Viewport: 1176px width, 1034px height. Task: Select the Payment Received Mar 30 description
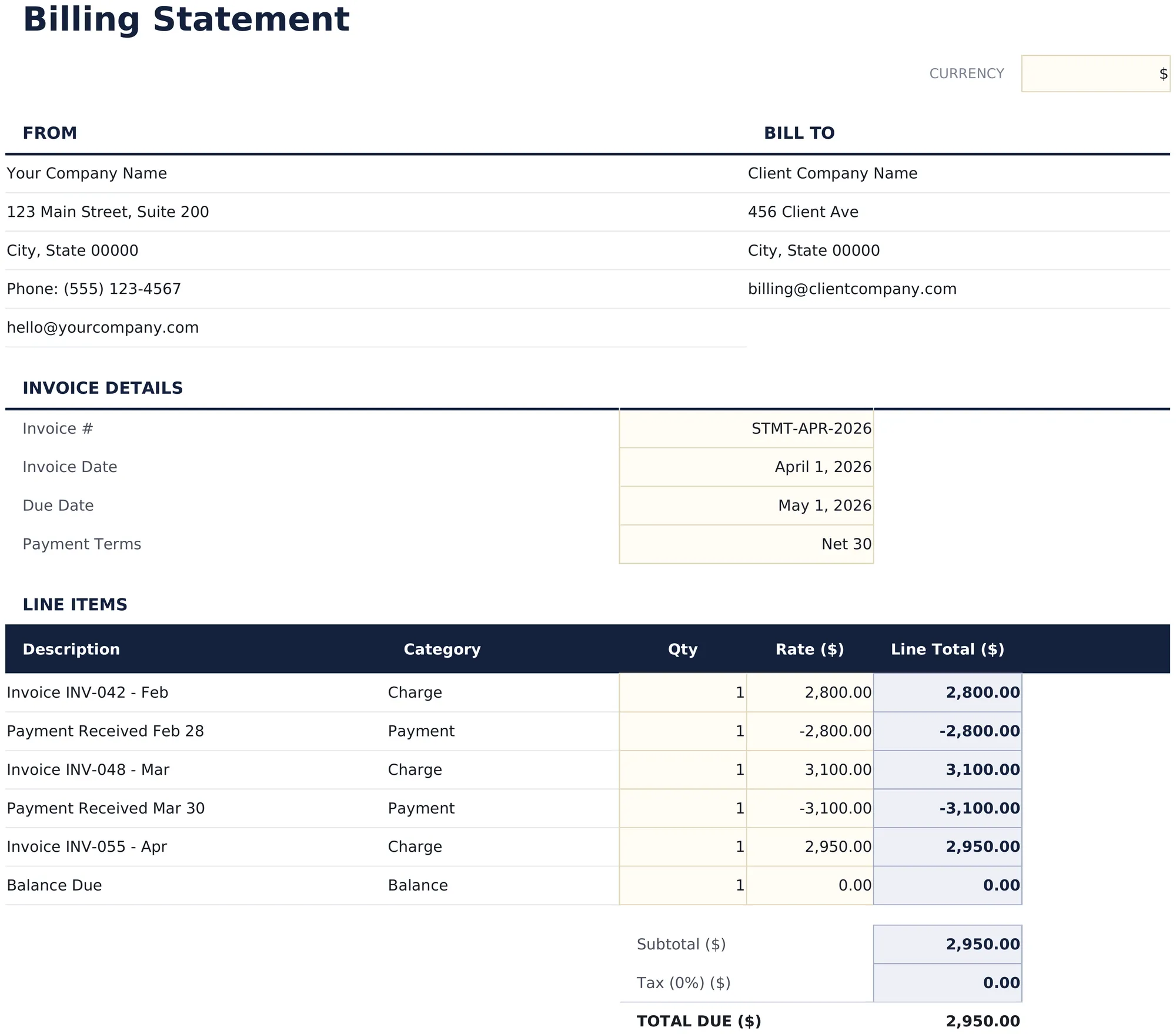click(196, 808)
